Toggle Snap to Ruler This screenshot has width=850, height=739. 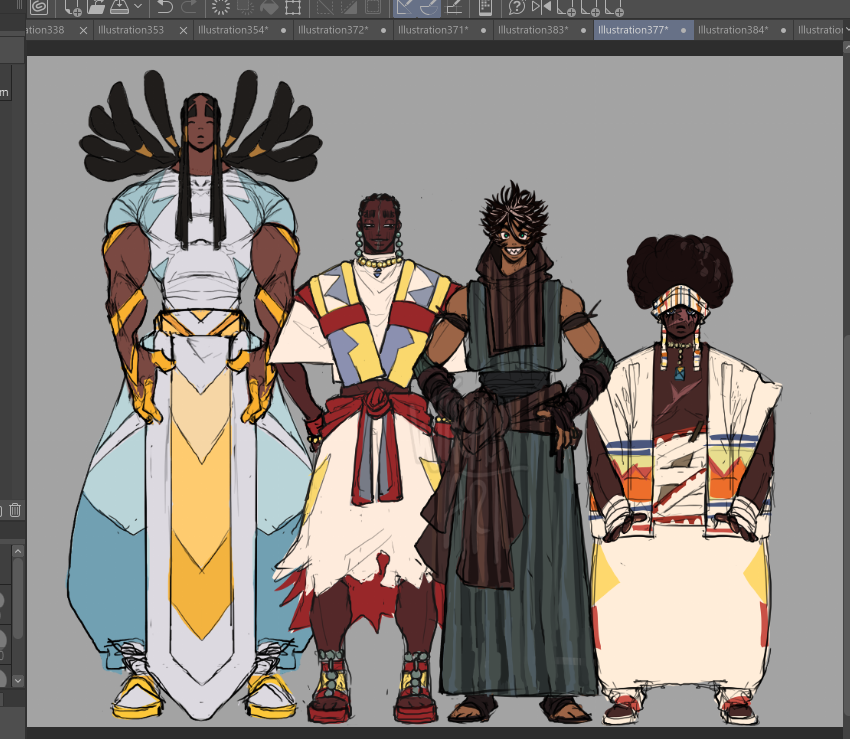pos(405,7)
